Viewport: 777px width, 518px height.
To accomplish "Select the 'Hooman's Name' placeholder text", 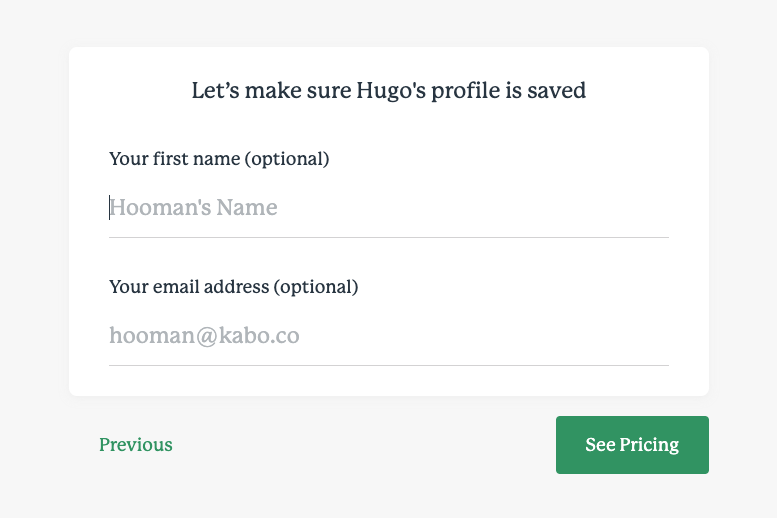I will click(193, 208).
